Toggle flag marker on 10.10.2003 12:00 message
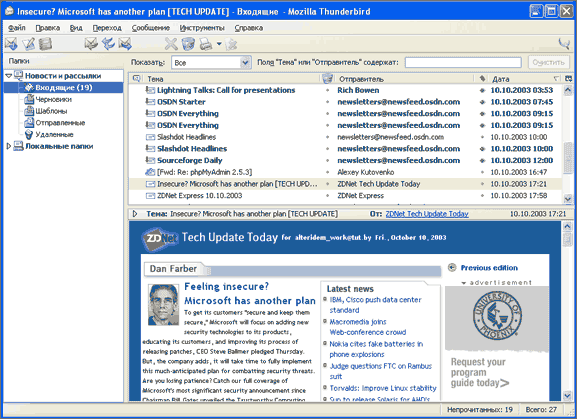577x419 pixels. point(482,160)
